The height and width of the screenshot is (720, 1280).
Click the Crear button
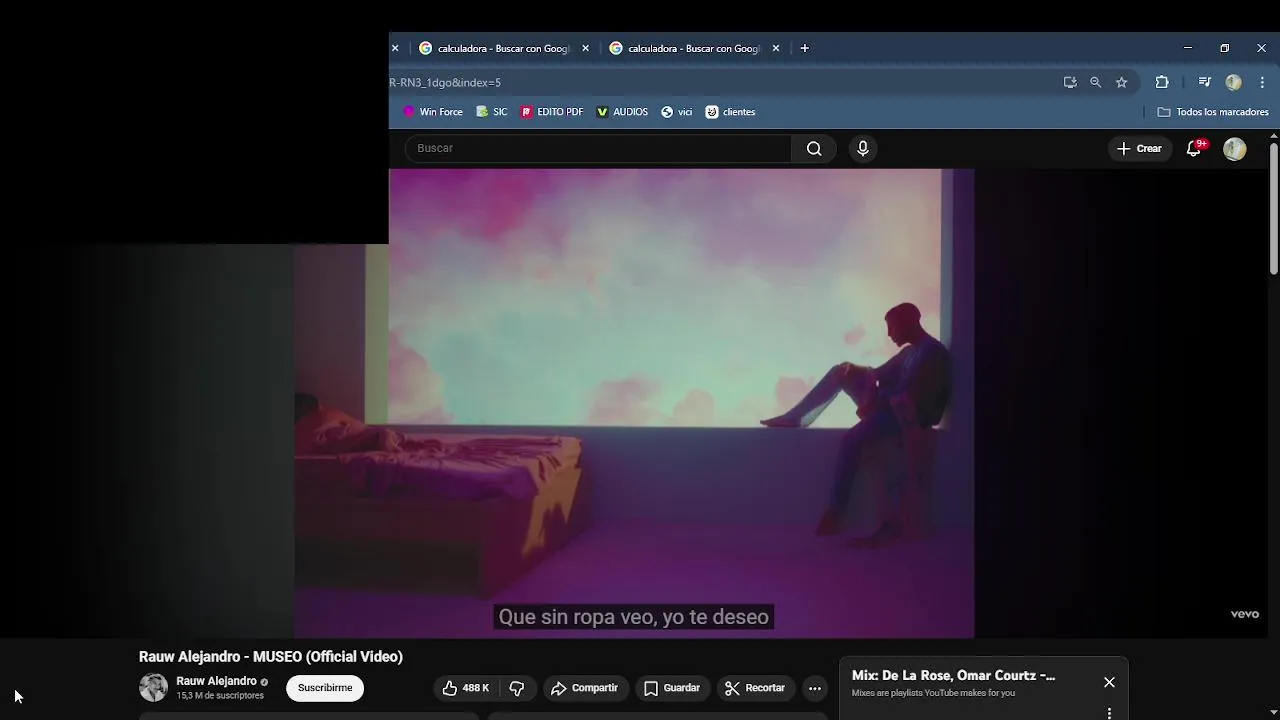(x=1139, y=149)
